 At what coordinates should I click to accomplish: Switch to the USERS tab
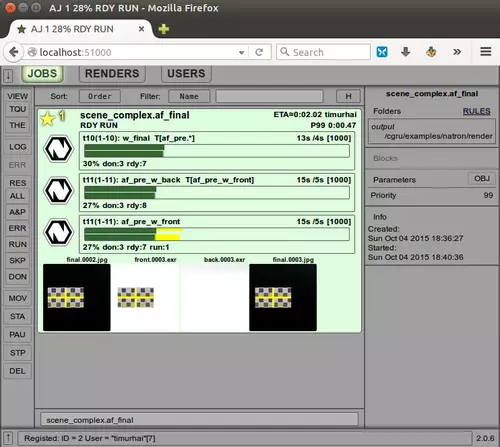coord(186,74)
